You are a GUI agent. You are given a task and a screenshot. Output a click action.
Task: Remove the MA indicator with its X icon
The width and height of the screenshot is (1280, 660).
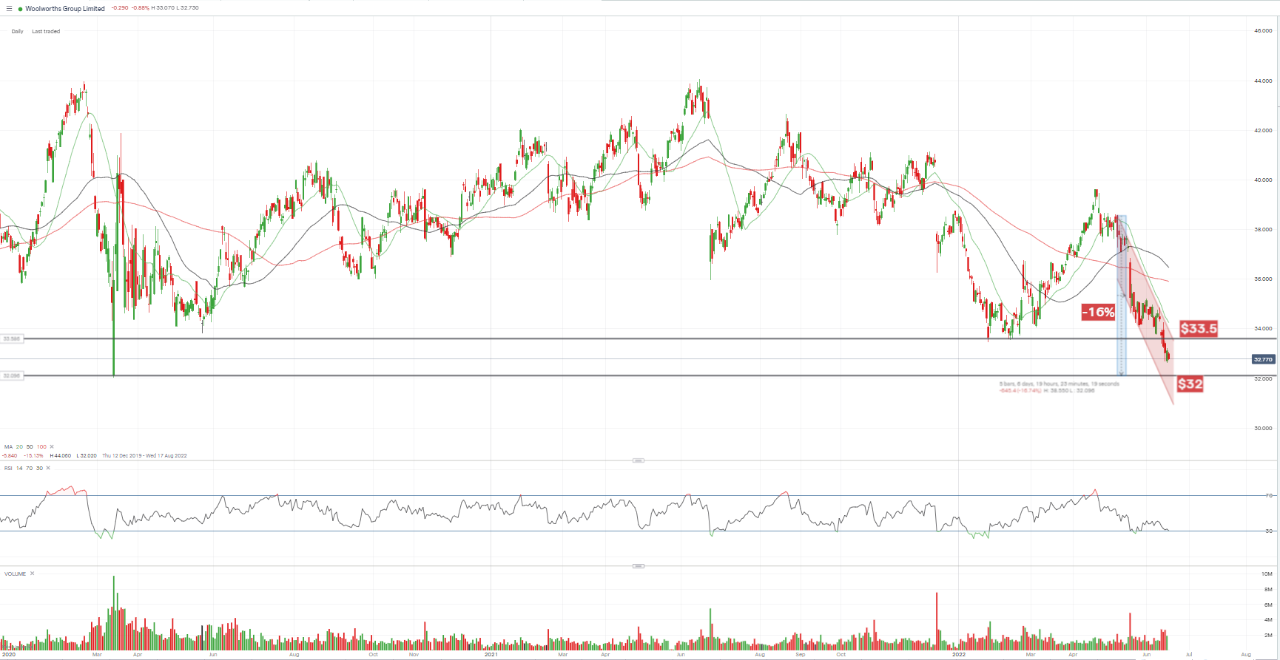[52, 446]
